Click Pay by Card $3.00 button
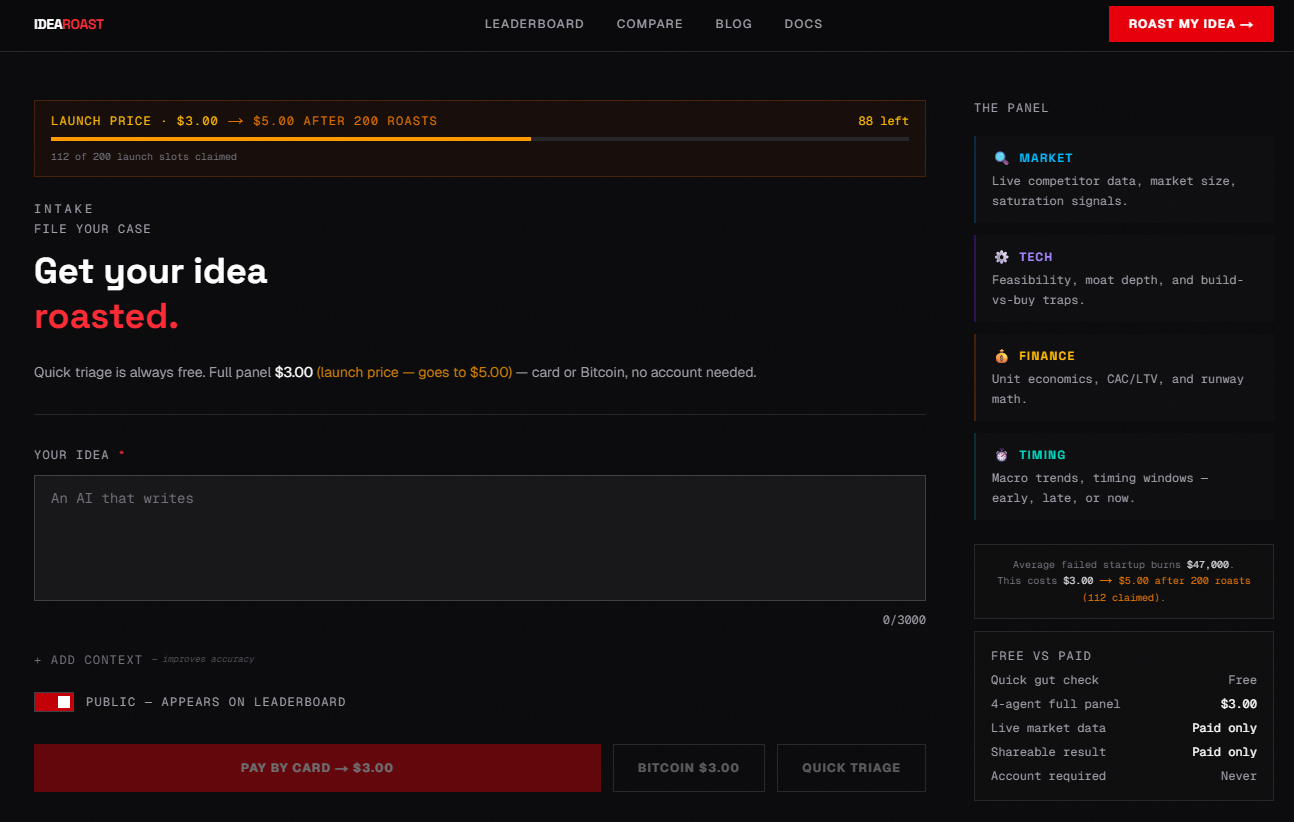Viewport: 1294px width, 822px height. click(317, 768)
